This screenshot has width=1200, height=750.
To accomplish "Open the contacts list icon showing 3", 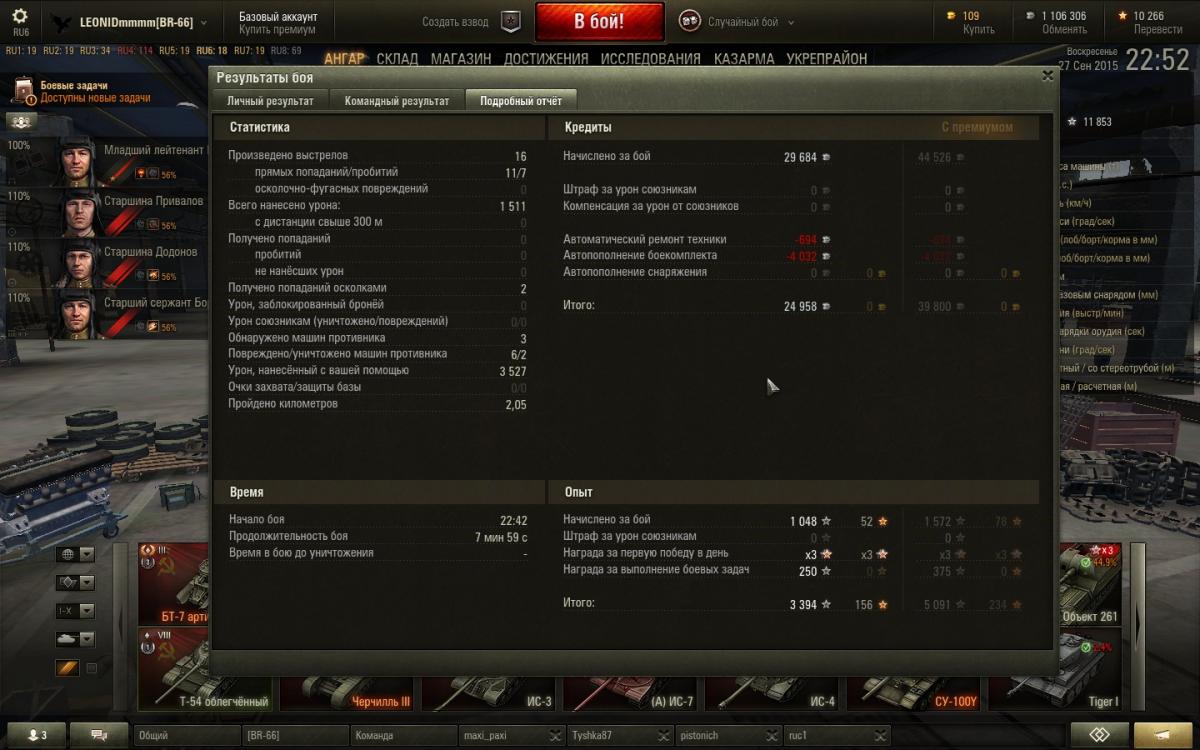I will [35, 735].
